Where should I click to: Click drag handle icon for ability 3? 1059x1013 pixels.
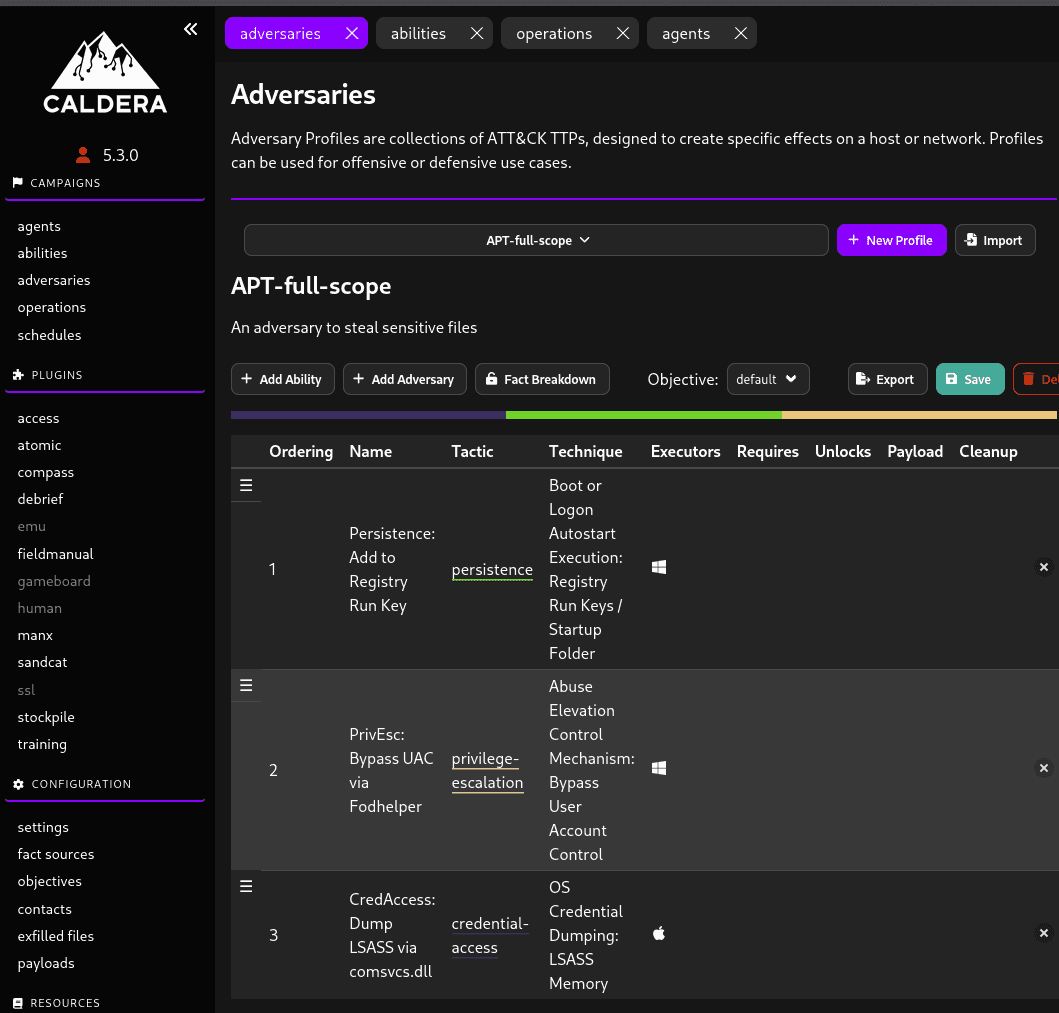[246, 886]
